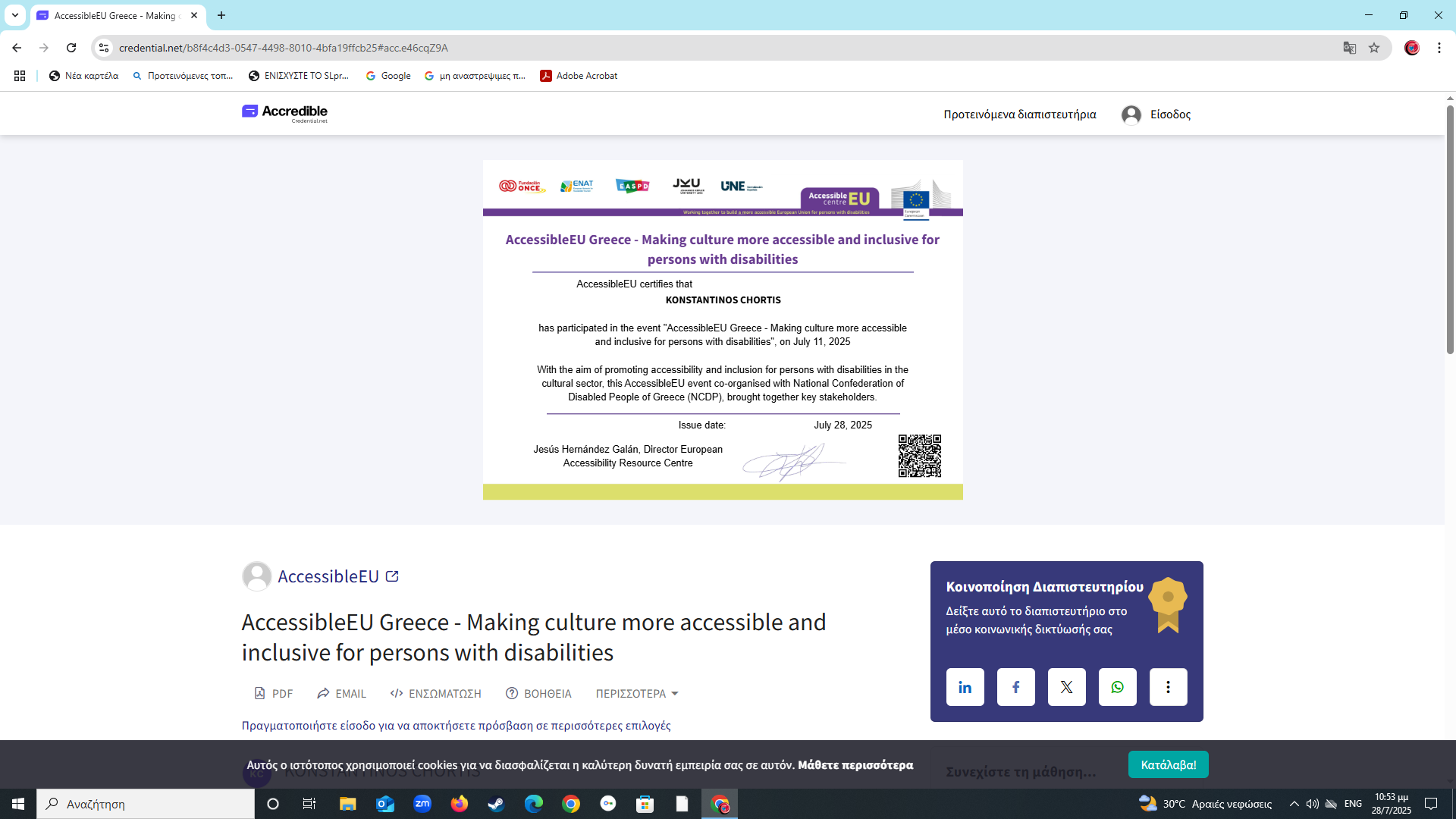The width and height of the screenshot is (1456, 819).
Task: Open weather widget 30°C
Action: [x=1205, y=804]
